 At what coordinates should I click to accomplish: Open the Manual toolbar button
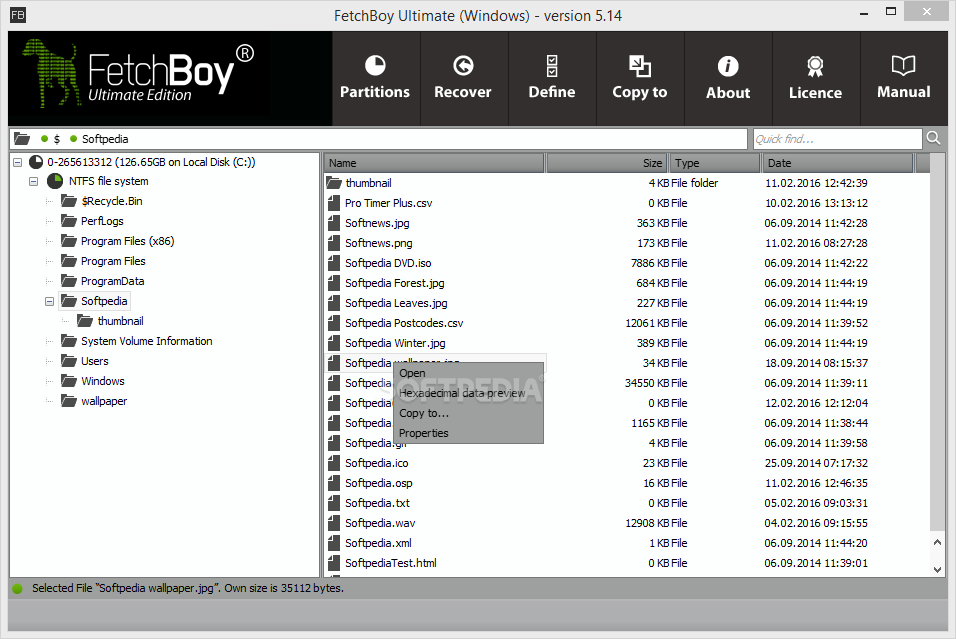904,78
